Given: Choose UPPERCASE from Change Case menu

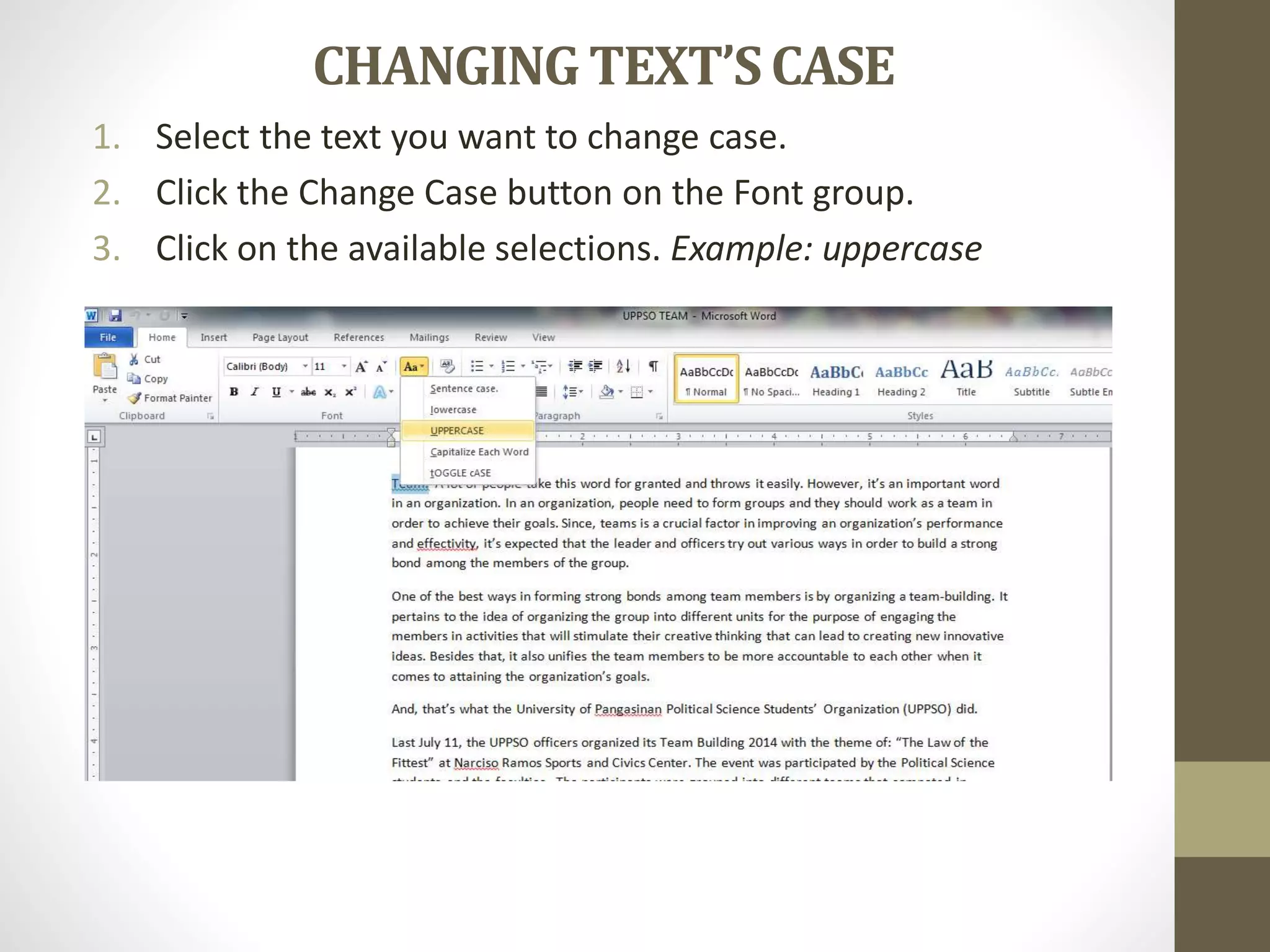Looking at the screenshot, I should (468, 431).
